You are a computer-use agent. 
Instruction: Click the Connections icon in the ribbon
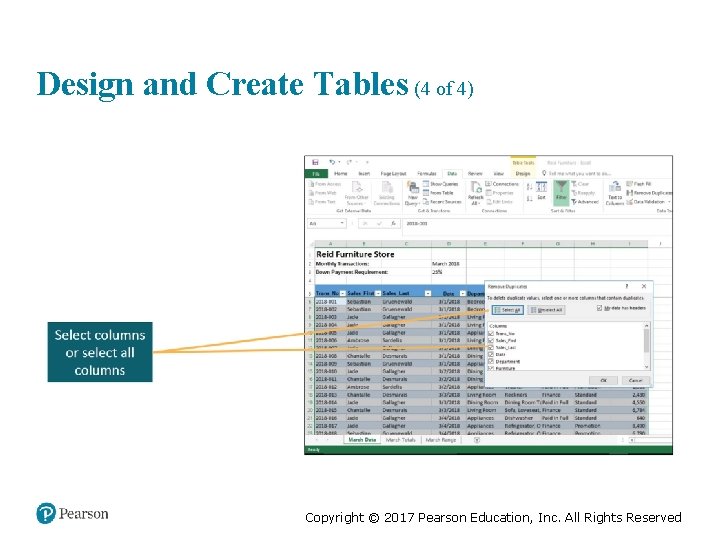[488, 184]
